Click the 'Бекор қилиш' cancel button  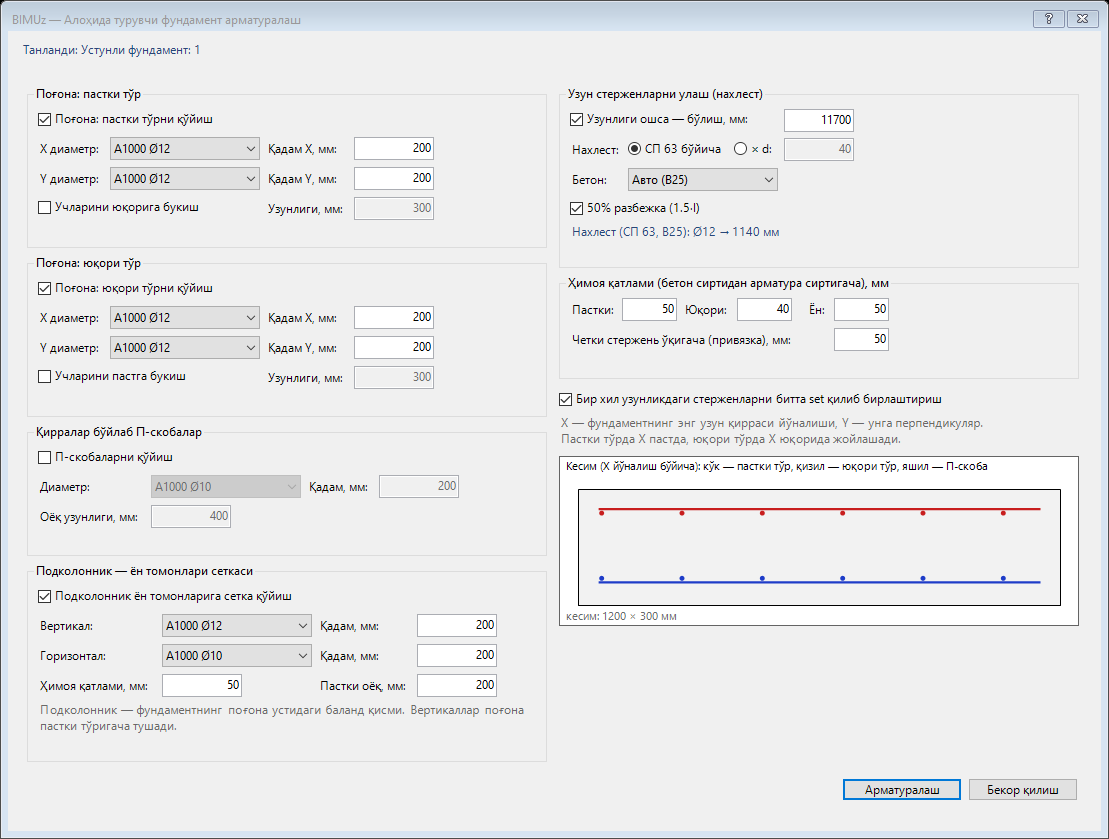[1023, 789]
